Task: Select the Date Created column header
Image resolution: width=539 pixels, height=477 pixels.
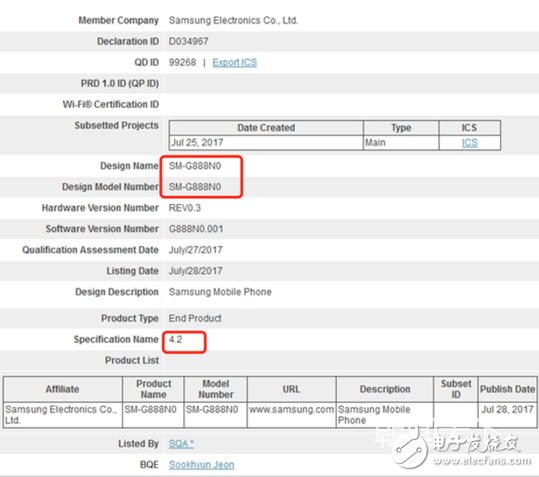Action: click(266, 128)
